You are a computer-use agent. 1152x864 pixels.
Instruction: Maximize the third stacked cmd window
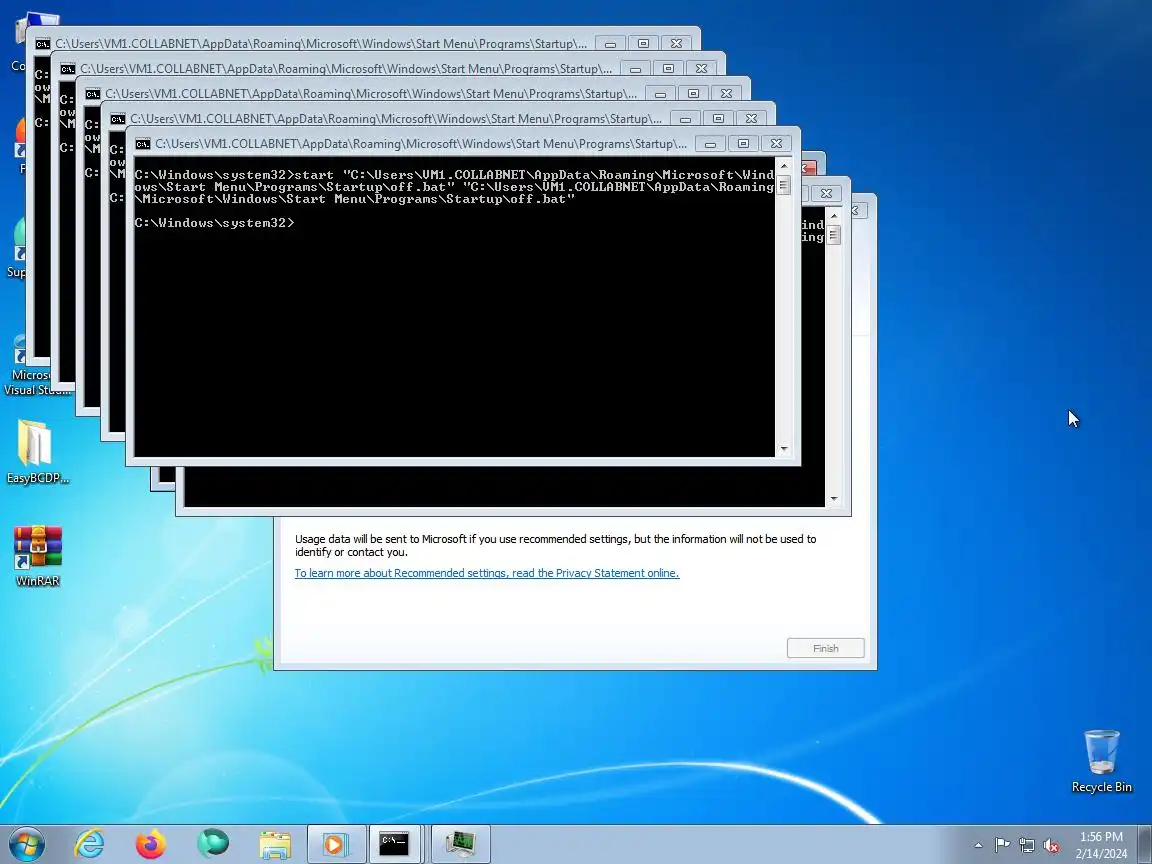click(693, 94)
